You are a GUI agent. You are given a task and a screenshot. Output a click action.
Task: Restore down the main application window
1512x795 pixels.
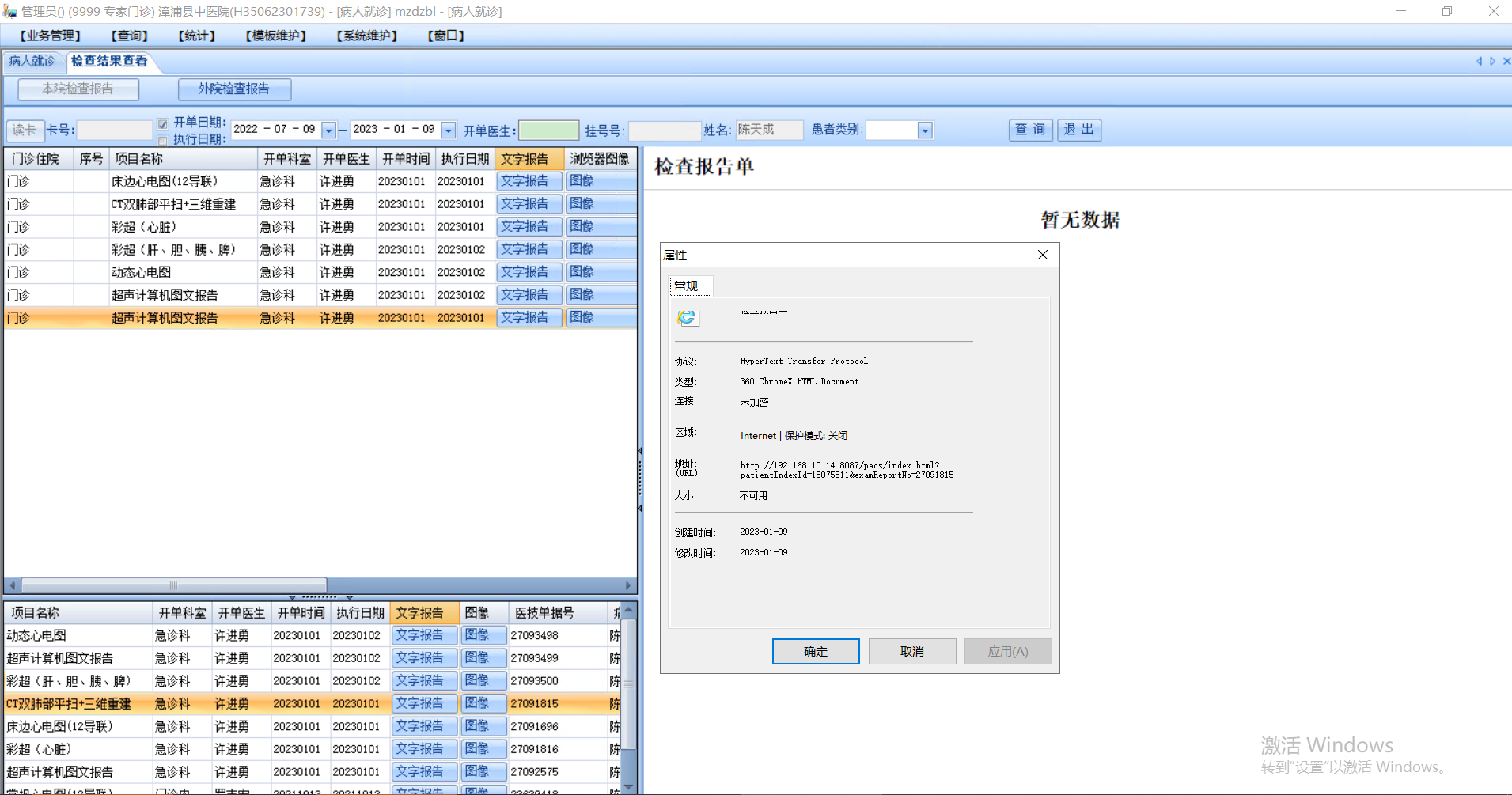[1447, 11]
